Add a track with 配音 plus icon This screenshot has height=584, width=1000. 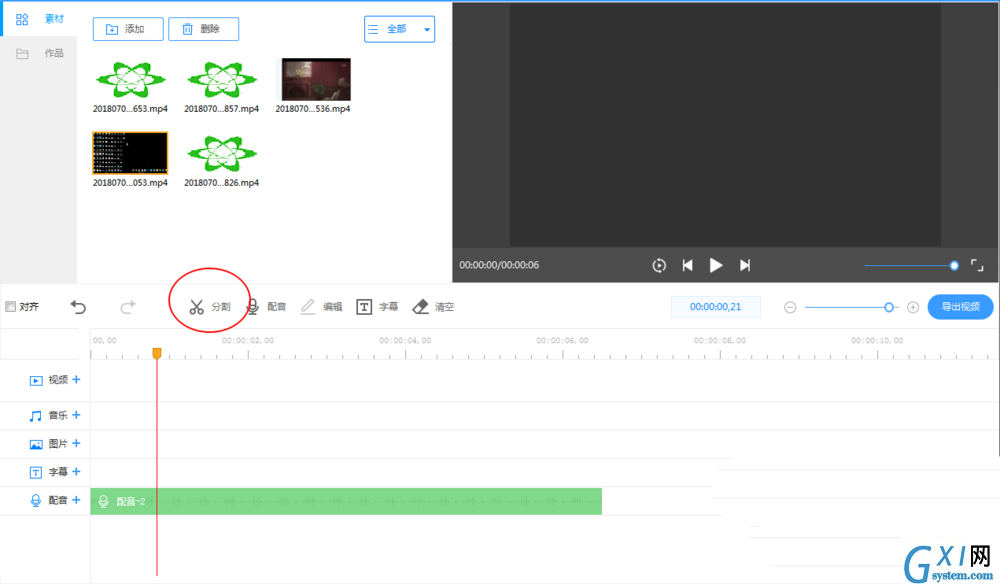77,500
